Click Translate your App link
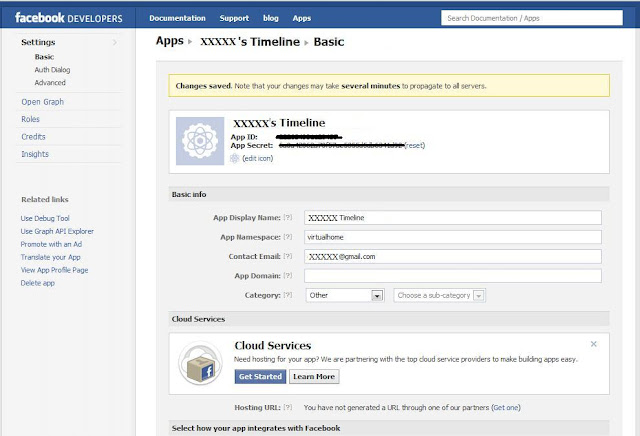Screen dimensions: 640x436 [50, 257]
